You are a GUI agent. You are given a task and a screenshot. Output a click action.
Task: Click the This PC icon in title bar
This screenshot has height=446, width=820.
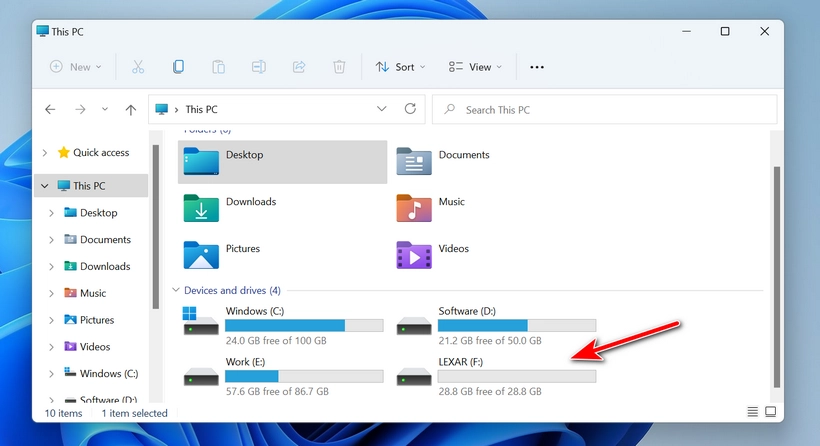42,31
